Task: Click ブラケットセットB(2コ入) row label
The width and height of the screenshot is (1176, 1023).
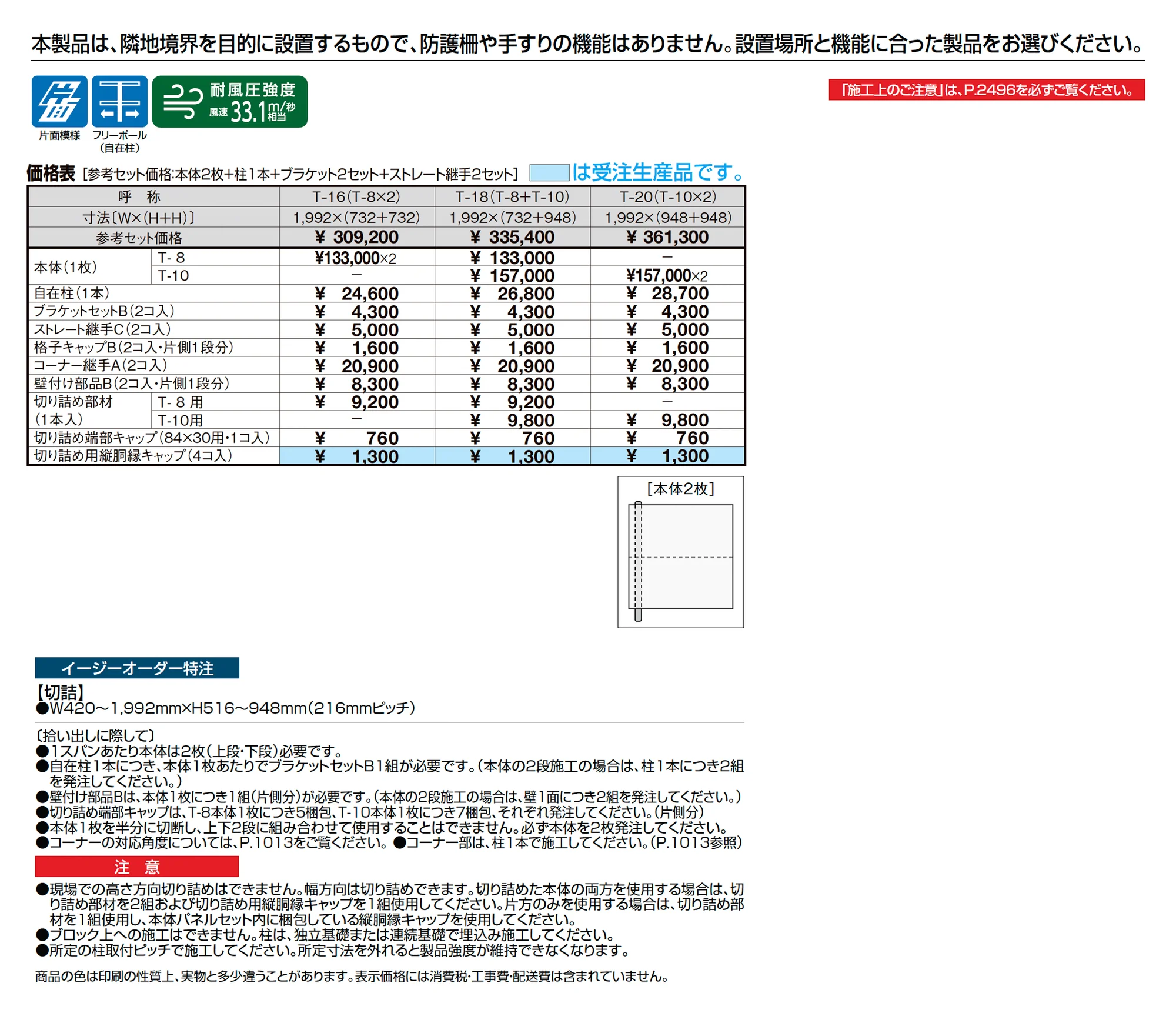Action: pos(103,311)
